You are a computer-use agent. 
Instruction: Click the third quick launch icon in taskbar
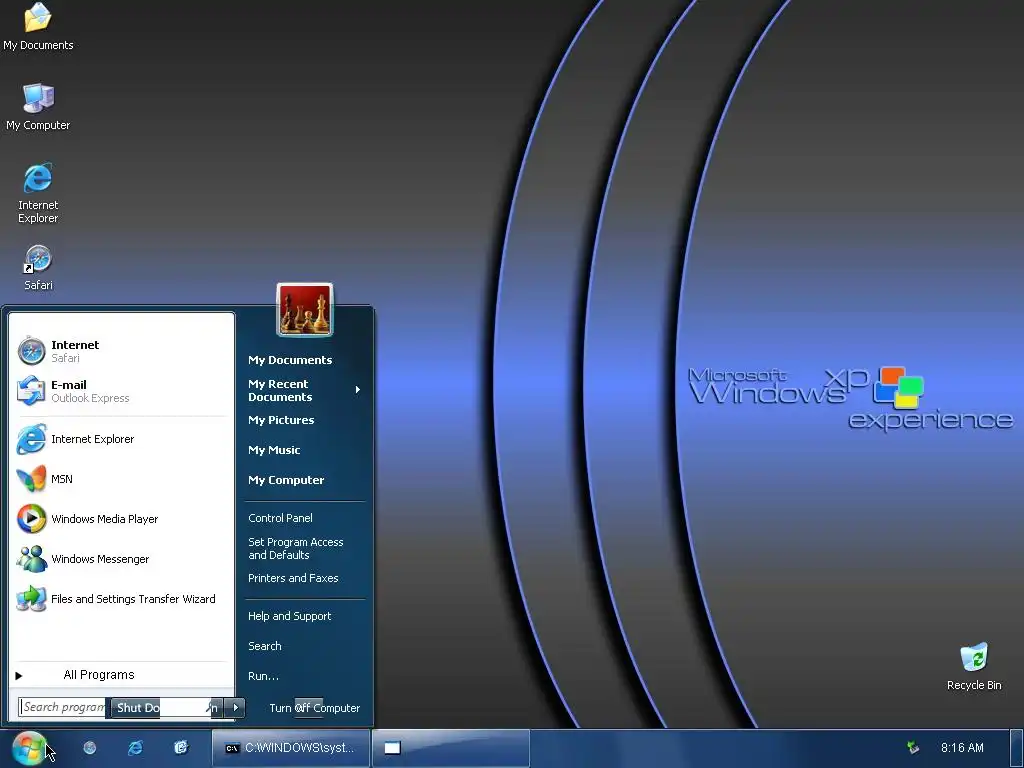click(181, 748)
